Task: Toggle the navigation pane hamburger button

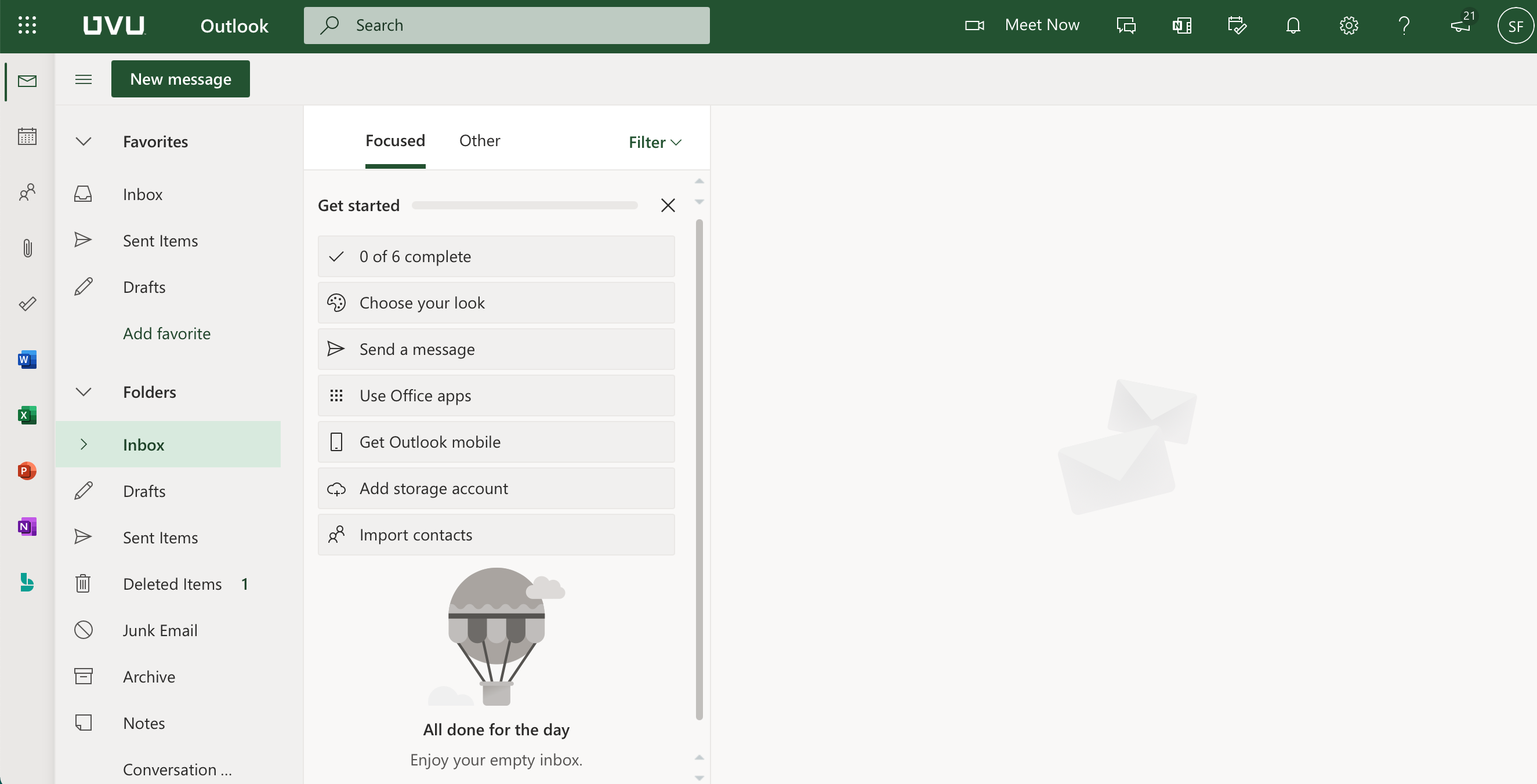Action: pos(84,79)
